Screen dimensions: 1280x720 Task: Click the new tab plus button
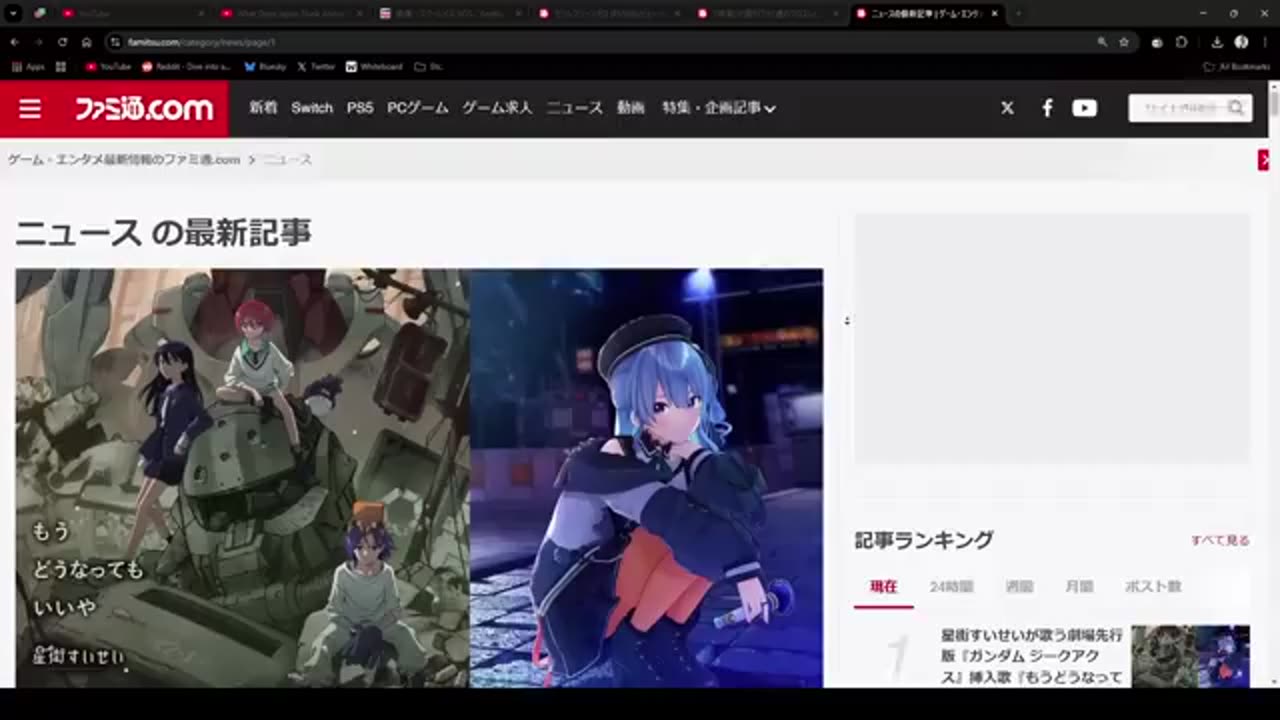(x=1019, y=14)
